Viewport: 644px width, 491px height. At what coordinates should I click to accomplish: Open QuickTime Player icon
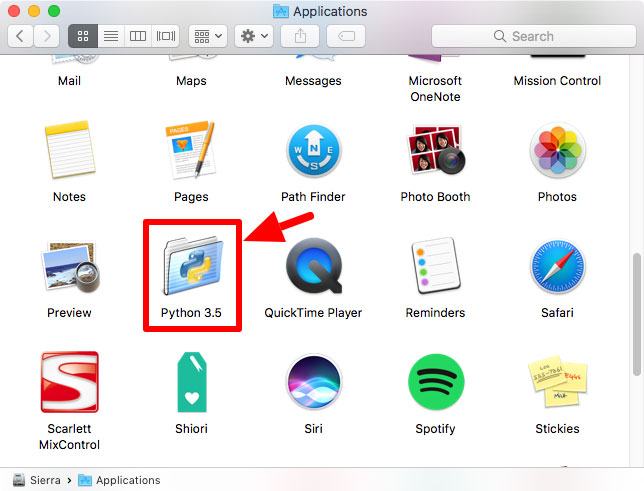pyautogui.click(x=314, y=266)
